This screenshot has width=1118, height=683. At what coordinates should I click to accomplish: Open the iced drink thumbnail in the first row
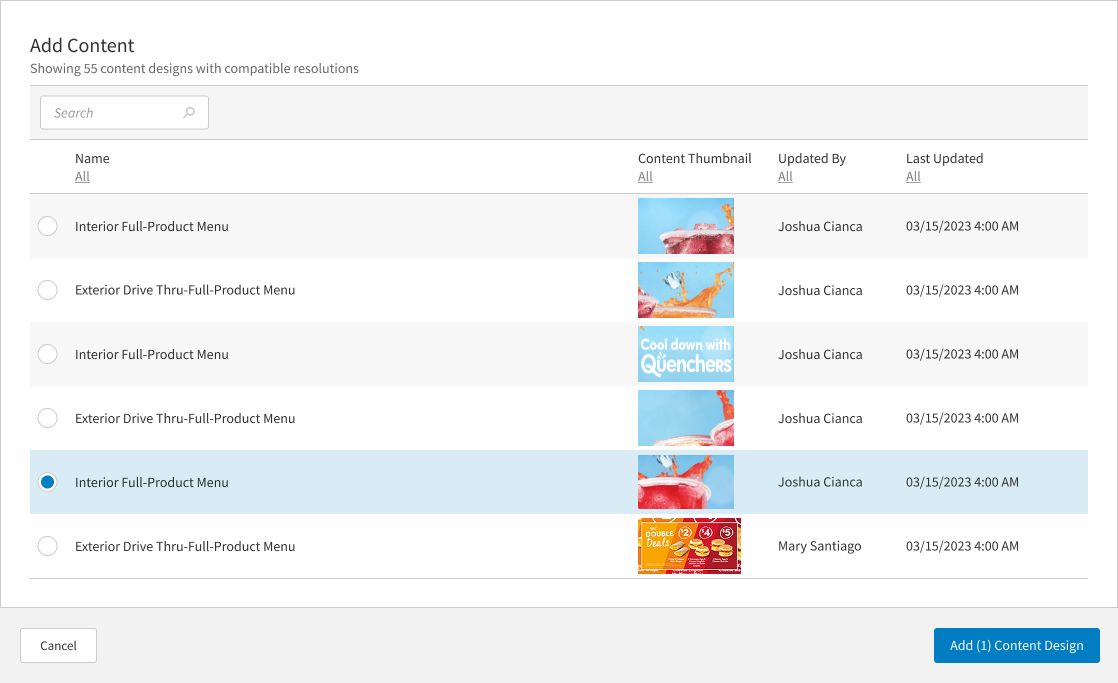pyautogui.click(x=686, y=226)
